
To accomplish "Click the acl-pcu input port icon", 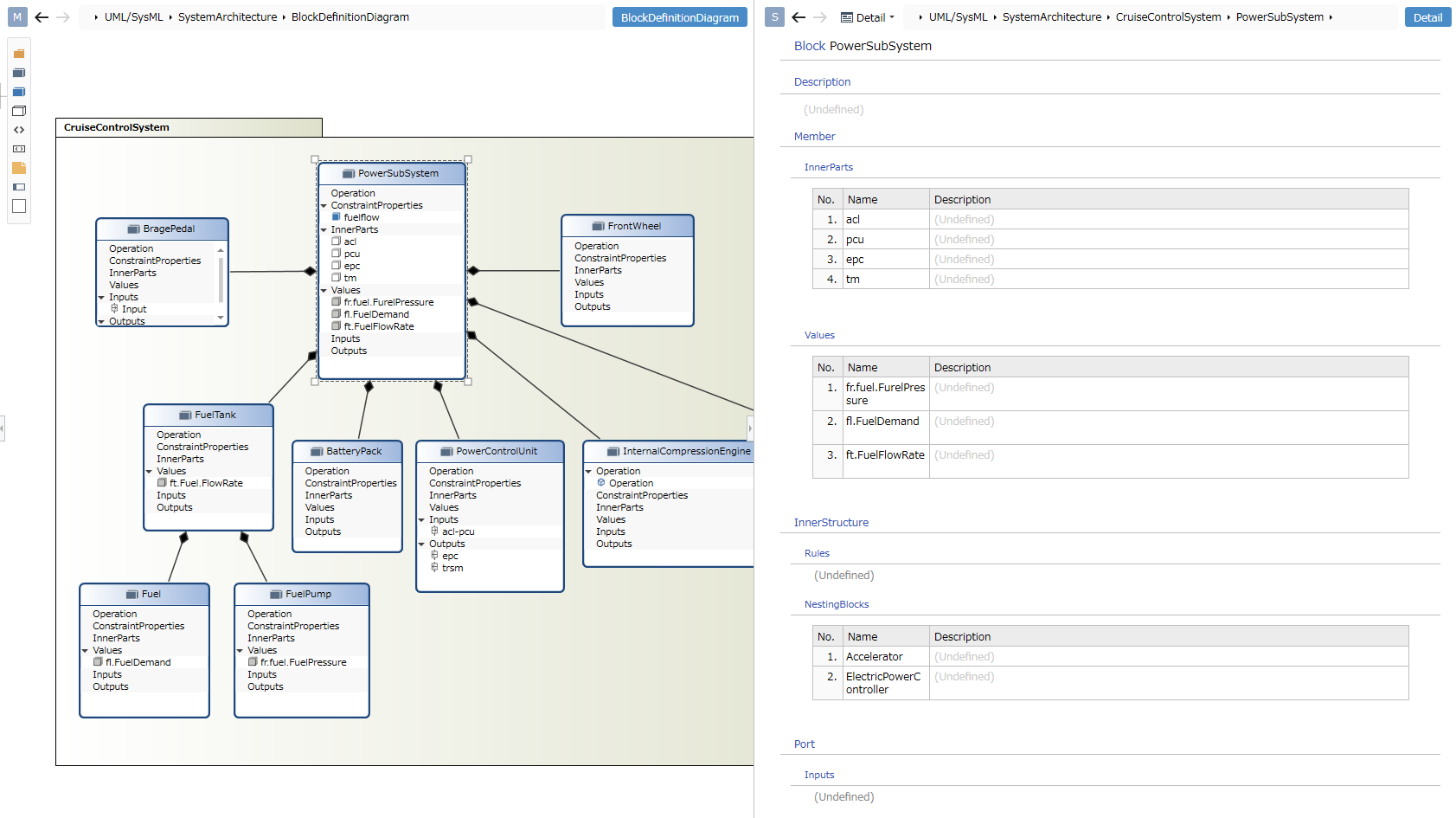I will [x=434, y=531].
